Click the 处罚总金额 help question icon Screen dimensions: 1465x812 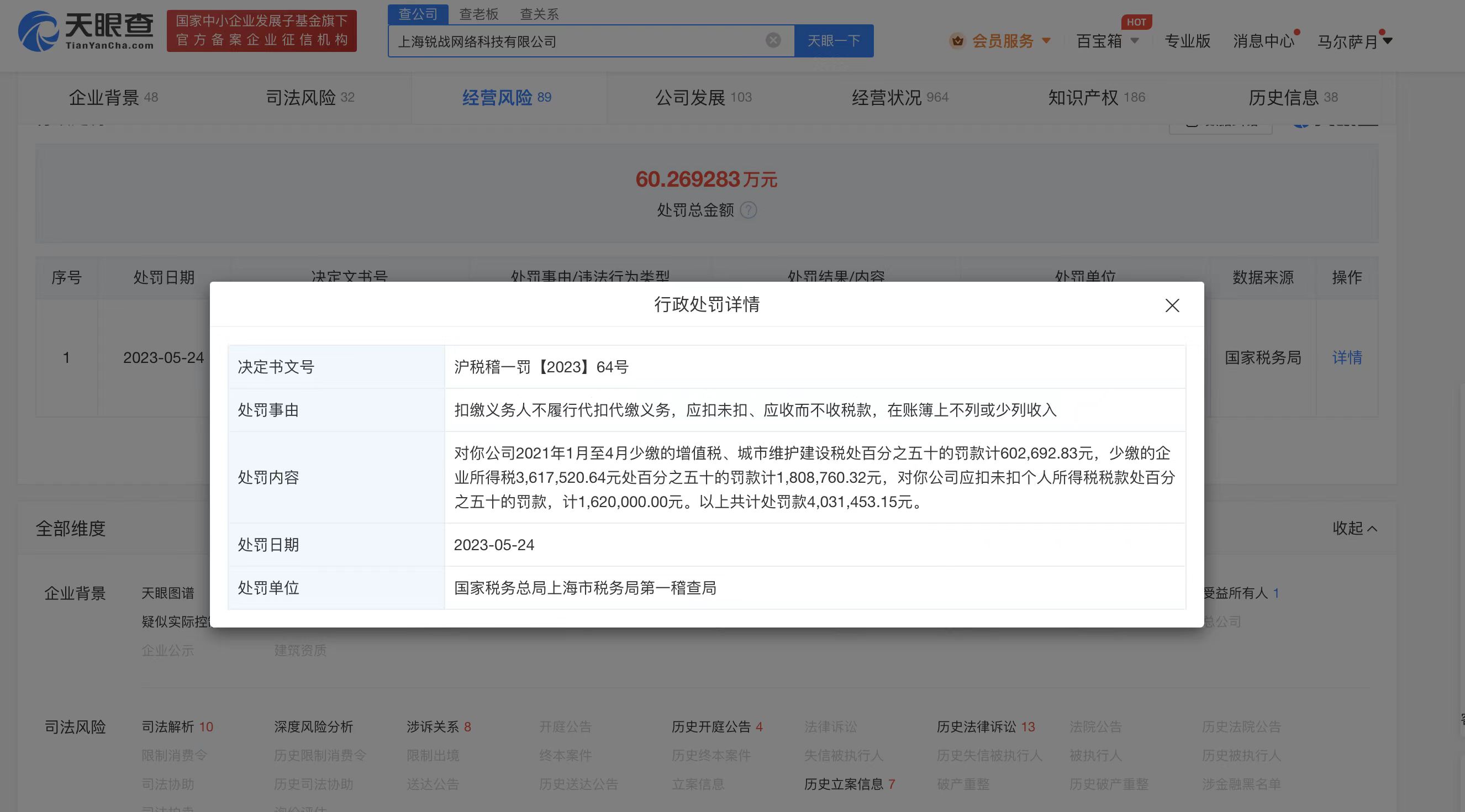pyautogui.click(x=749, y=210)
